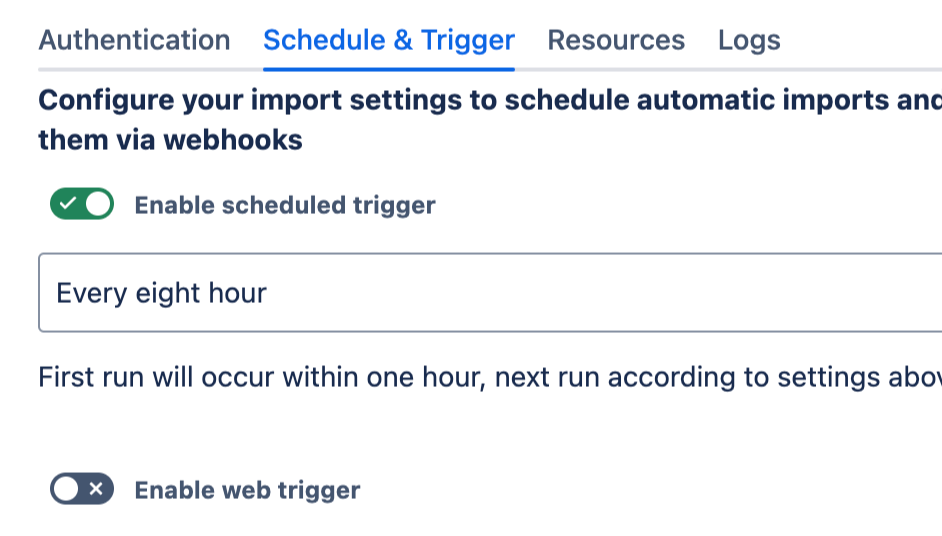
Task: Click the checkmark icon in the green toggle
Action: click(68, 205)
